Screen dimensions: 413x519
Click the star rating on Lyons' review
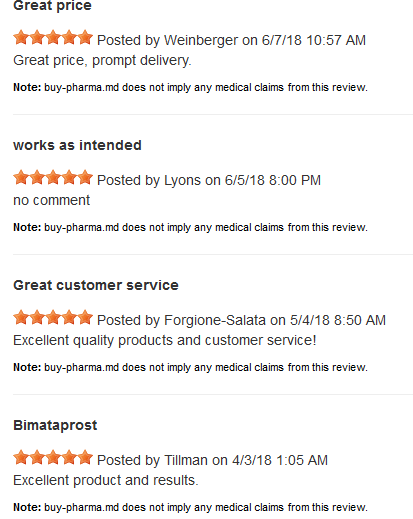53,177
